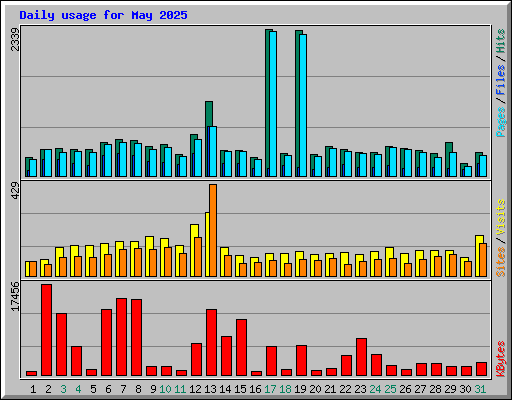Select the red KBytes bar for day 7
The image size is (512, 400).
coord(121,337)
